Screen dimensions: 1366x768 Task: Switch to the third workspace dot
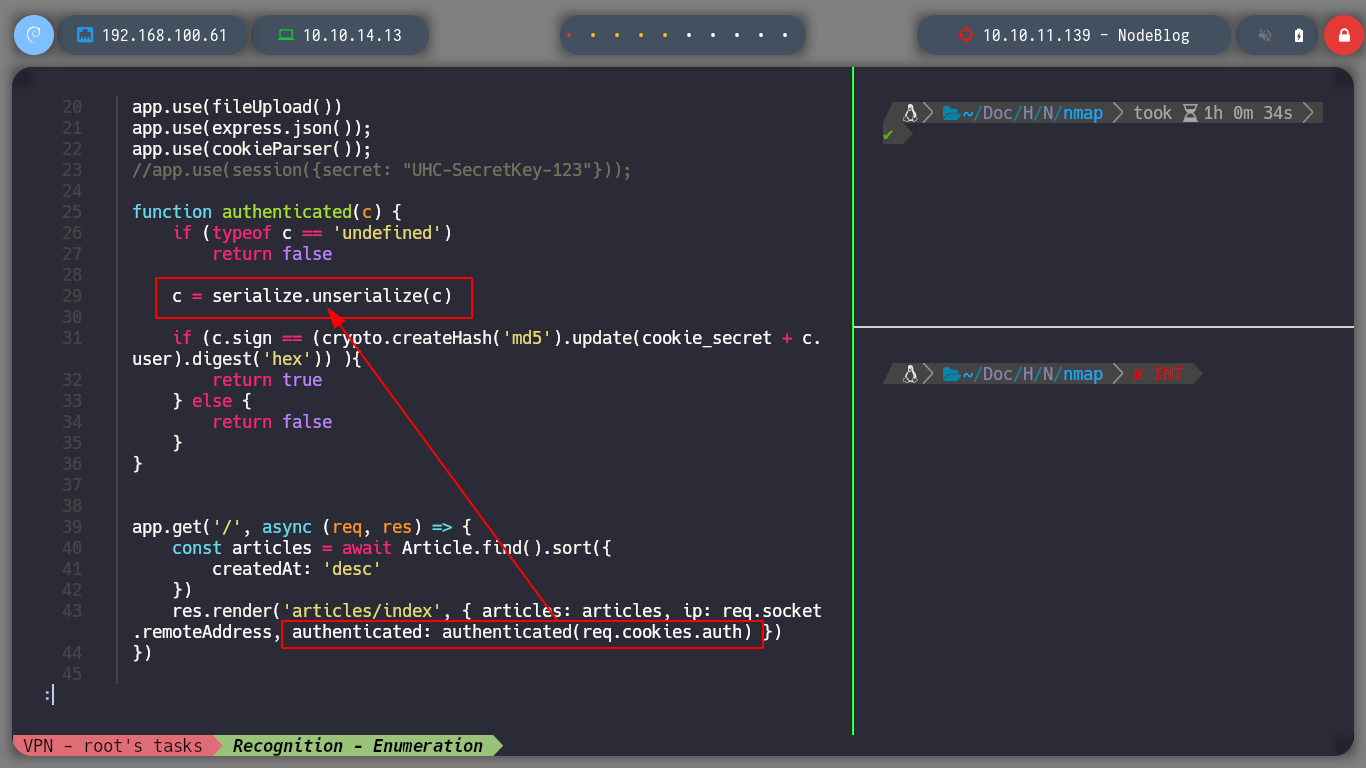point(617,35)
